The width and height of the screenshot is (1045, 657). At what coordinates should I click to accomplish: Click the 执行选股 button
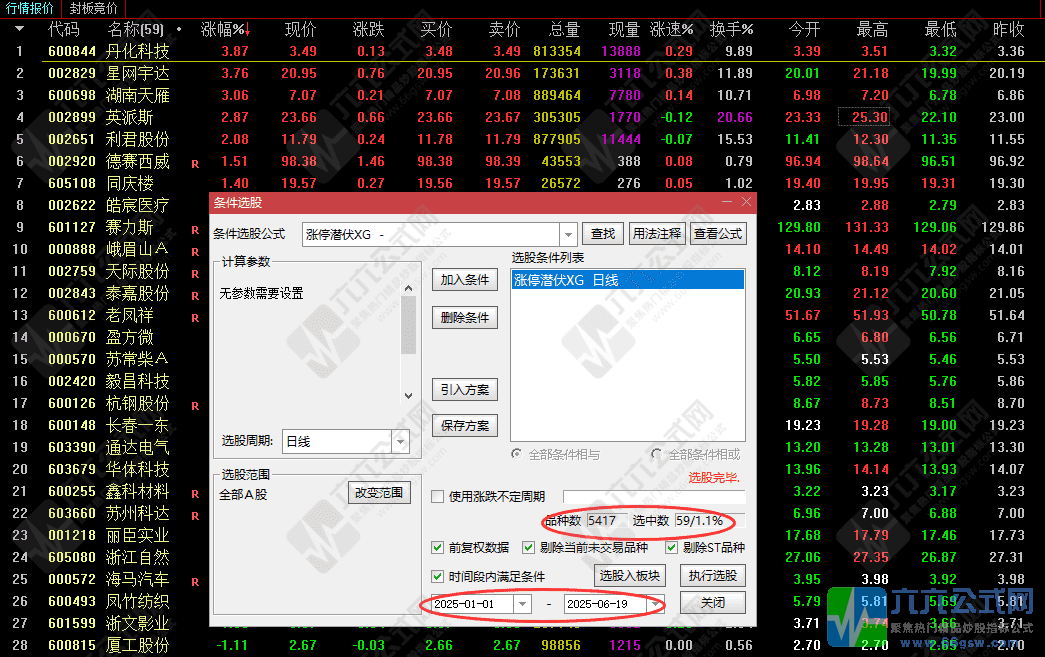[712, 575]
